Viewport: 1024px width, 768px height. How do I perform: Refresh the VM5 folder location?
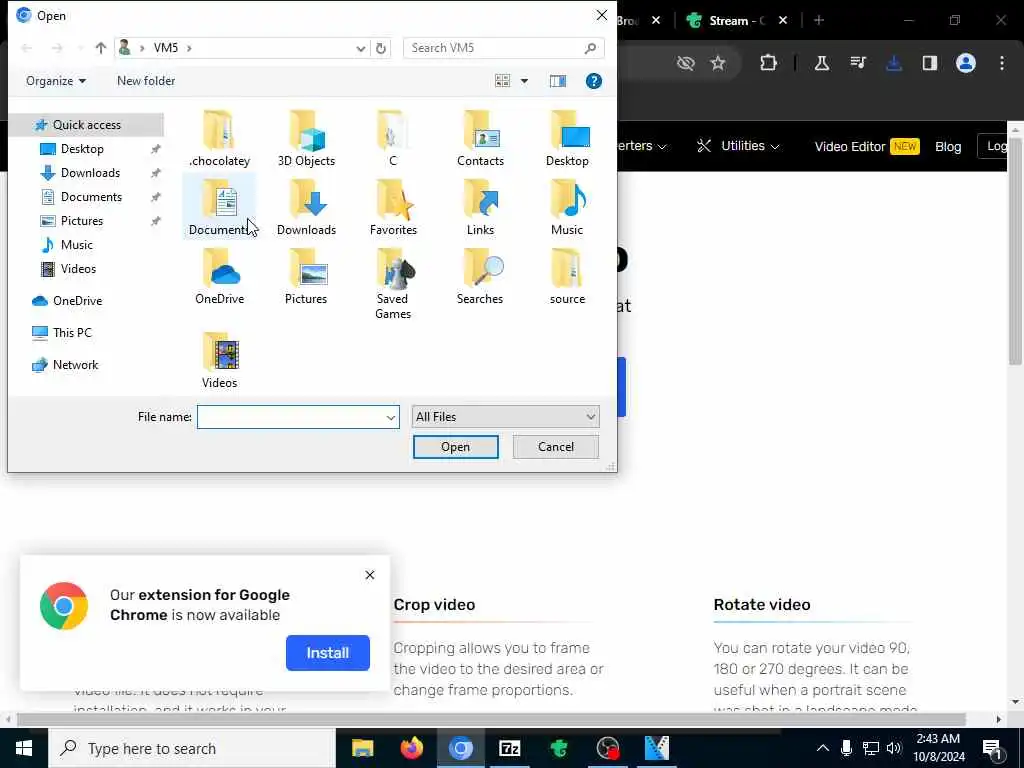[381, 48]
